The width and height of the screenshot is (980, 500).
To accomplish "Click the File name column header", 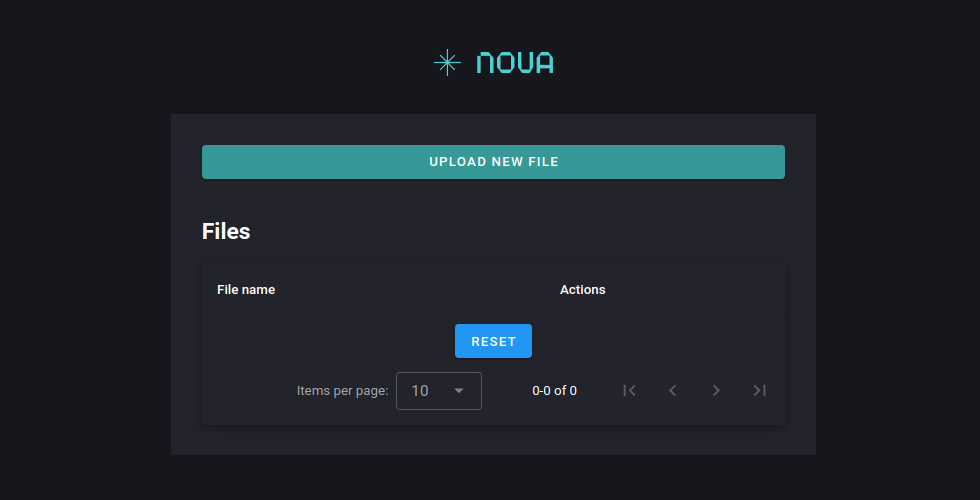I will 246,290.
